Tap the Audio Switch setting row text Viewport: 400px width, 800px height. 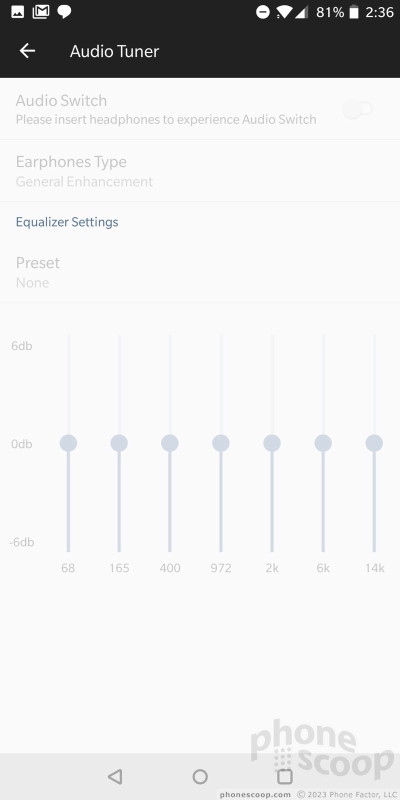click(x=166, y=109)
